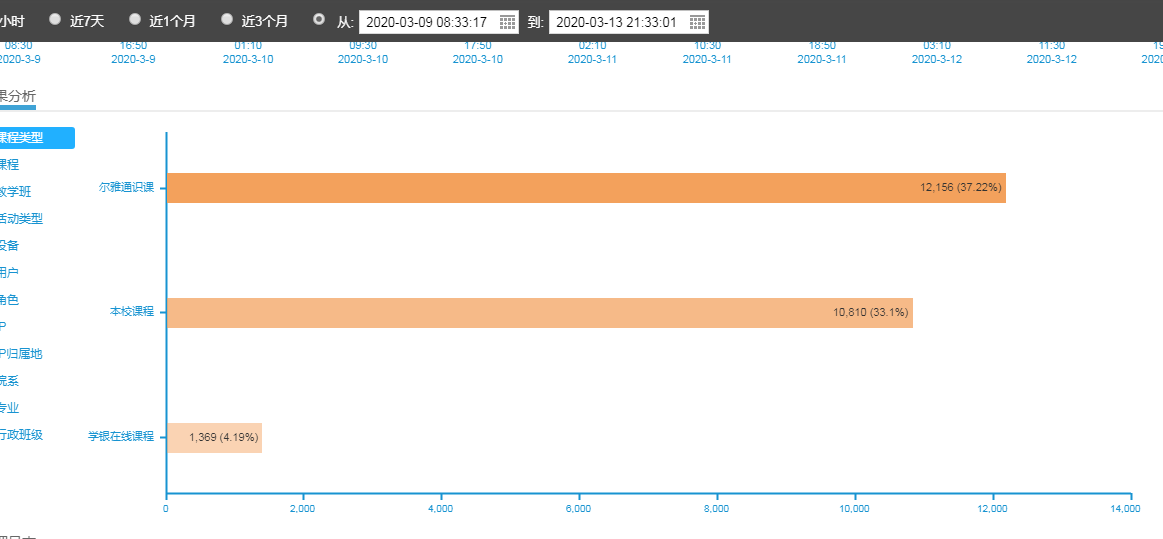1163x539 pixels.
Task: Click the 学银在线课程 bar showing 1,369
Action: point(214,438)
